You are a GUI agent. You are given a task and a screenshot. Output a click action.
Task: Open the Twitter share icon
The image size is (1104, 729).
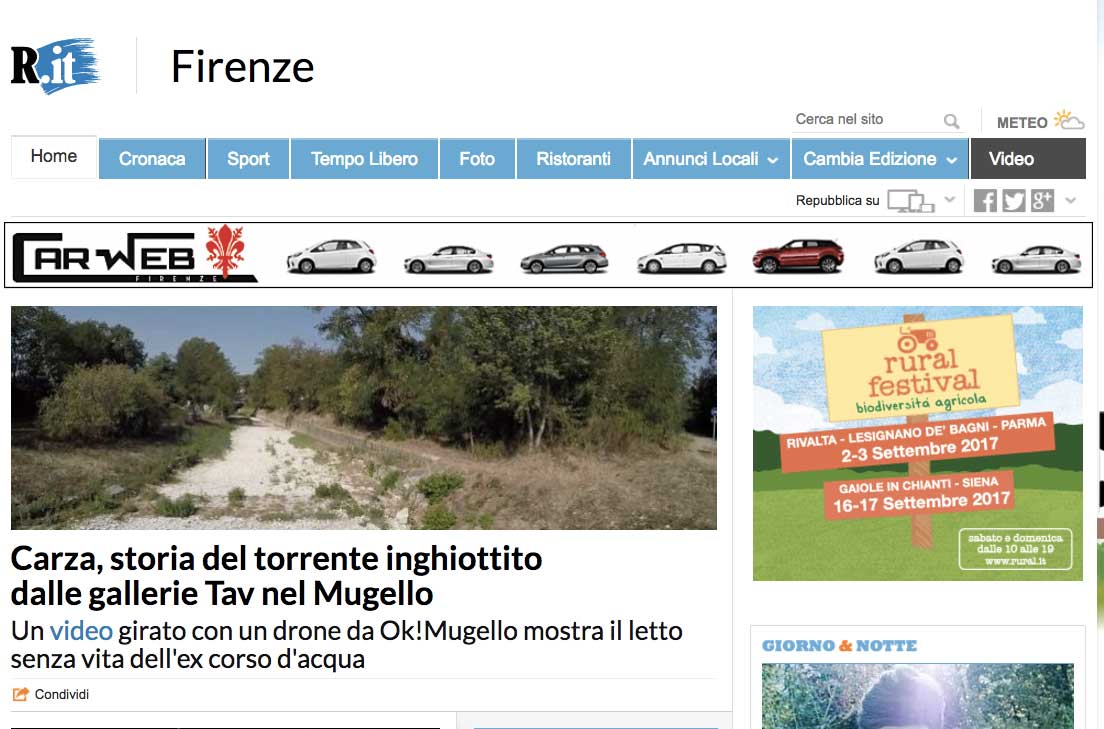(x=1013, y=200)
